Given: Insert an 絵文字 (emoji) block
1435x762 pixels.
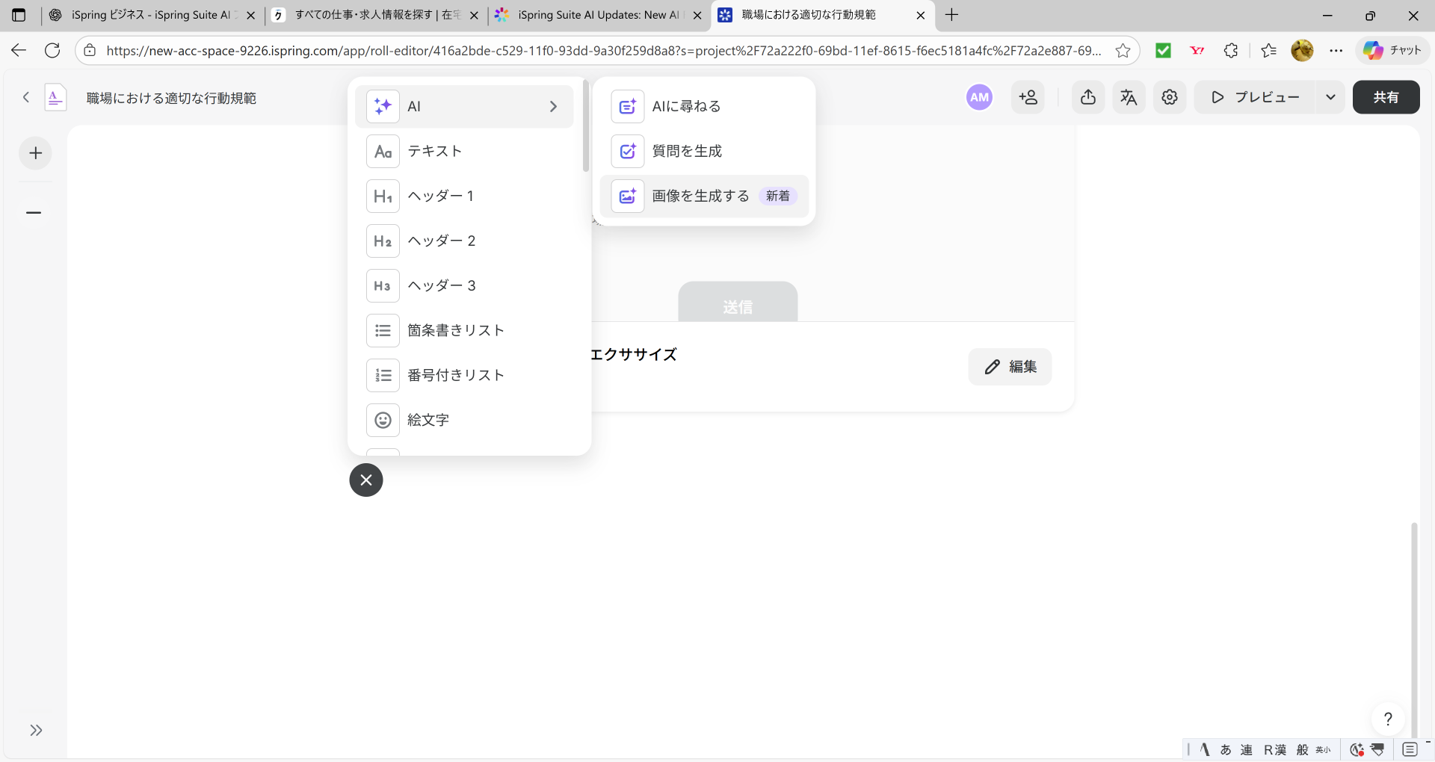Looking at the screenshot, I should pyautogui.click(x=465, y=419).
